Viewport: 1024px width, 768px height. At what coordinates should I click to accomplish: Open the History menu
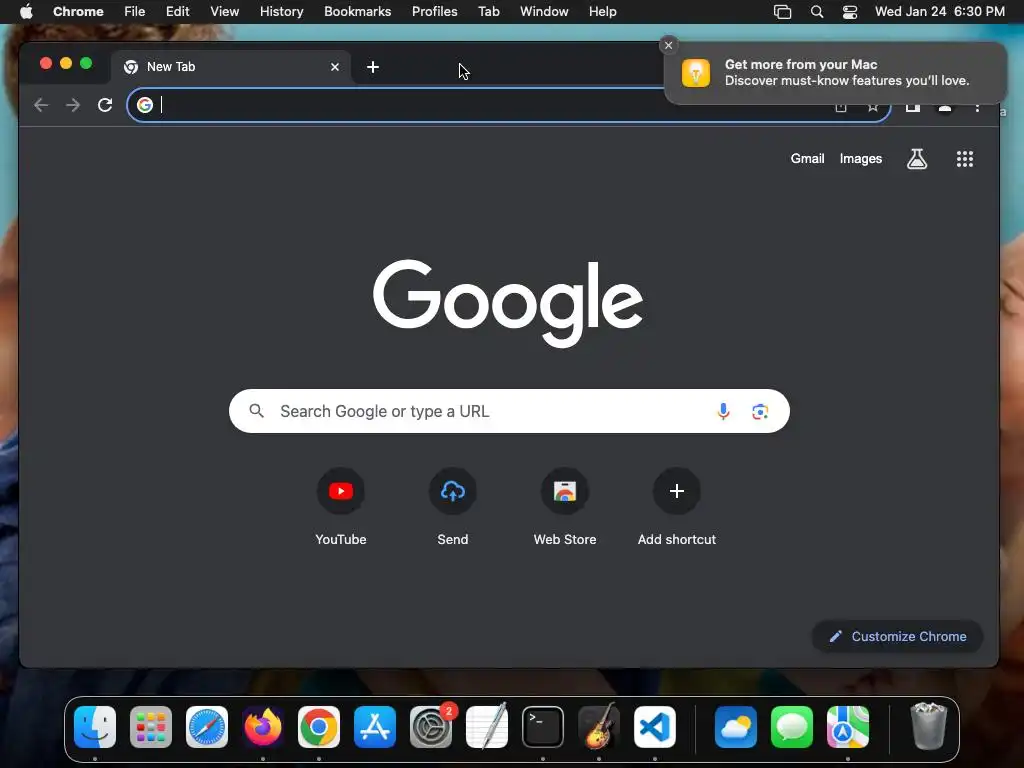pos(281,12)
